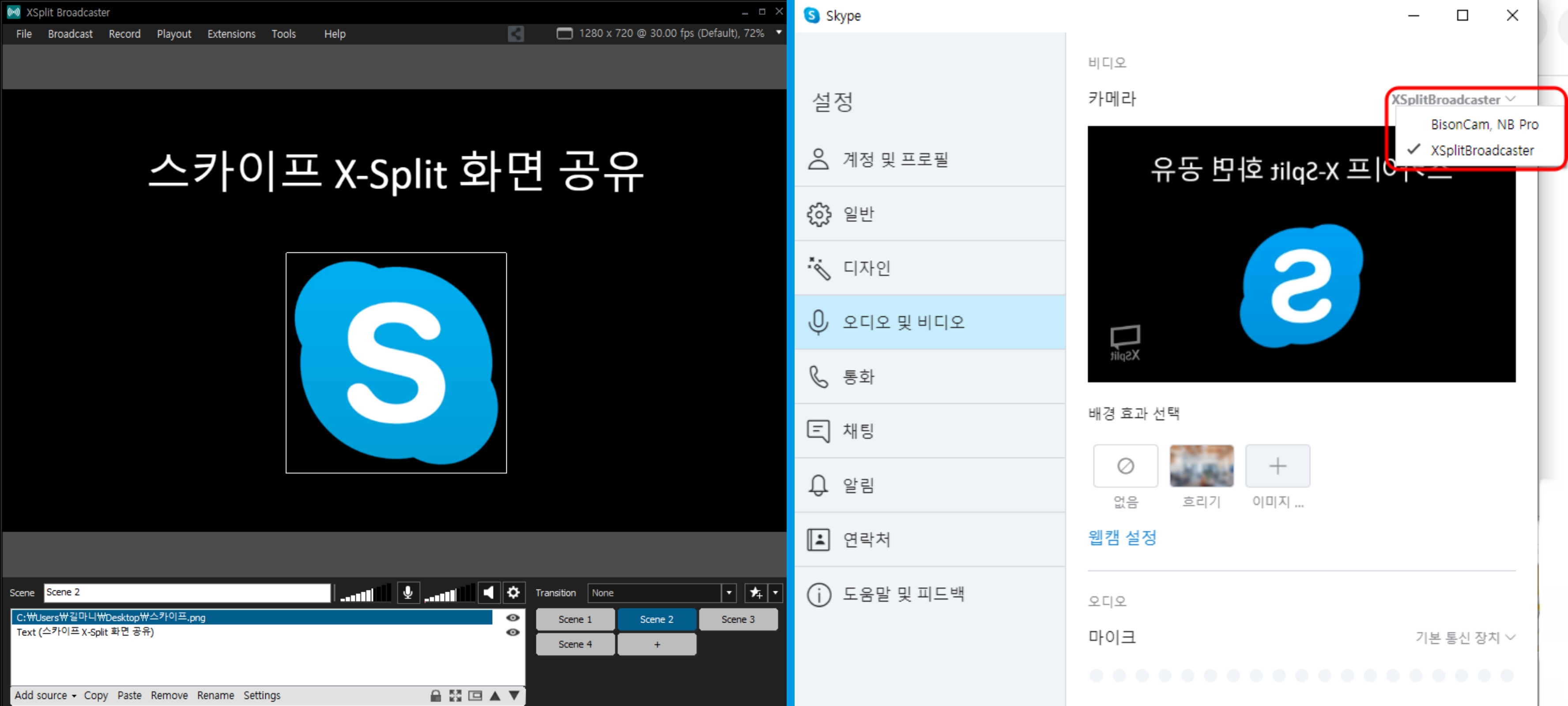Hide the Text source layer
Screen dimensions: 1568x706
coord(513,632)
